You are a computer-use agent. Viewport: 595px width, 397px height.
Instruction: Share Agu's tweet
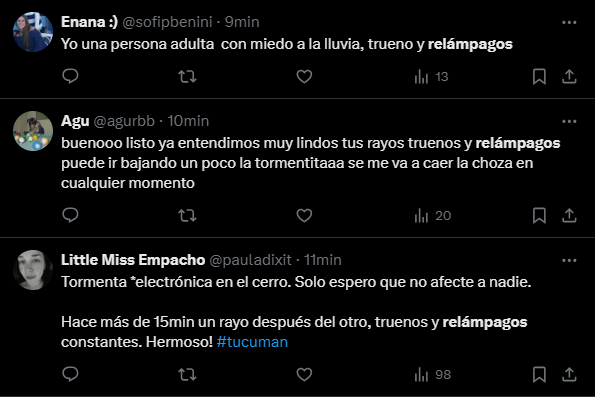(x=569, y=215)
